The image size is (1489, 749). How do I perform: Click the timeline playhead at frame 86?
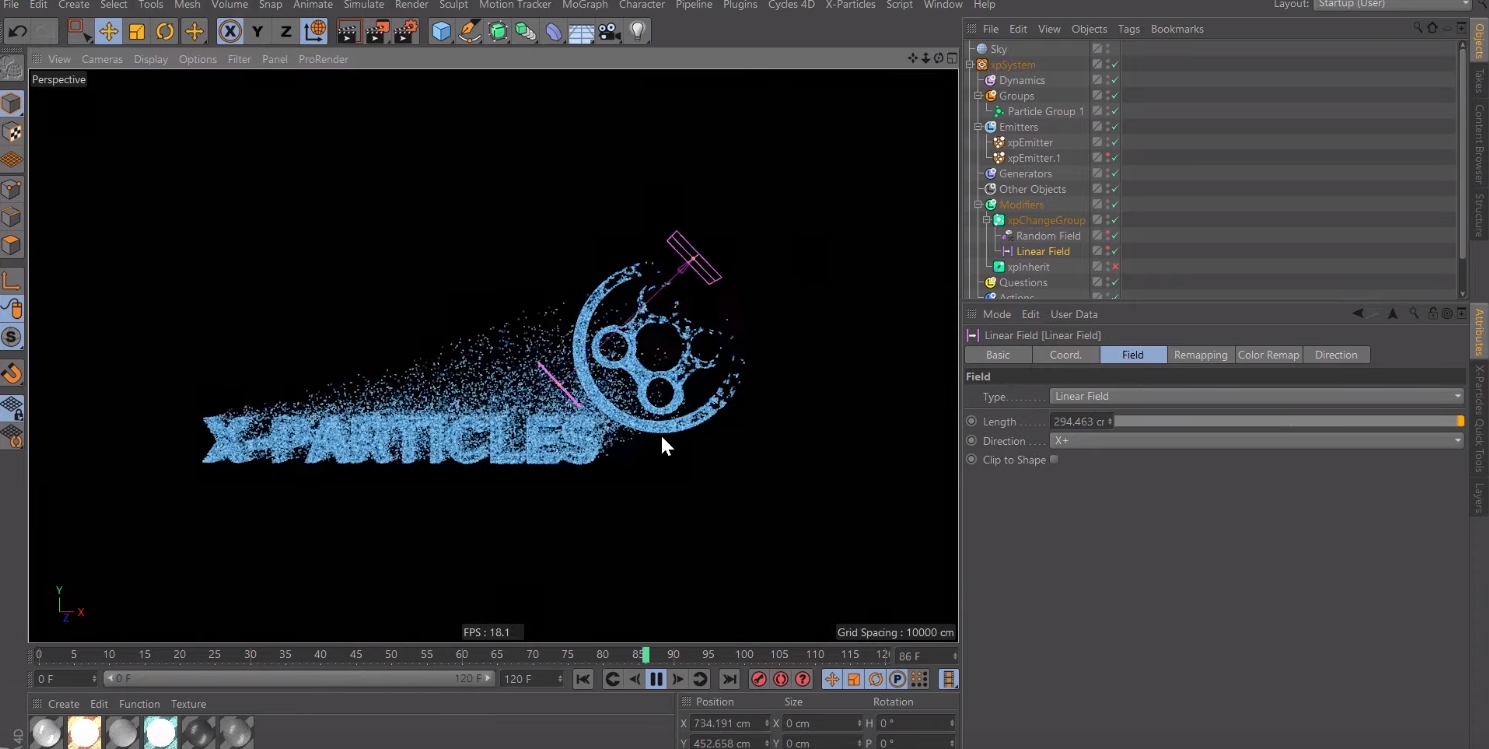click(645, 655)
